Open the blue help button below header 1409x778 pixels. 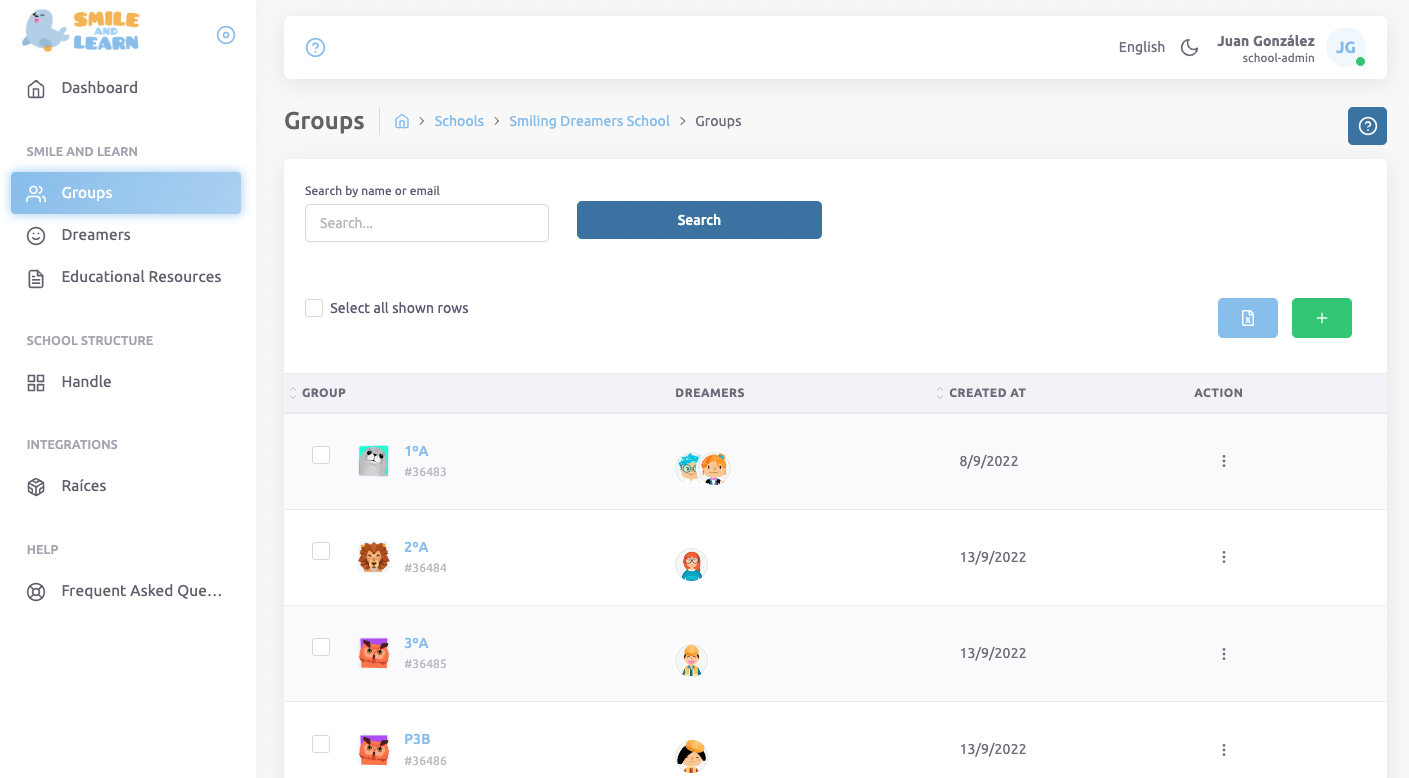1367,126
